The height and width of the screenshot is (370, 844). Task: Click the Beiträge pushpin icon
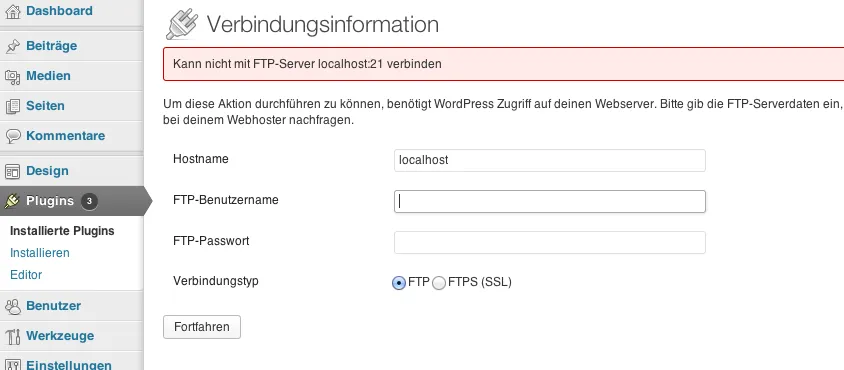12,46
